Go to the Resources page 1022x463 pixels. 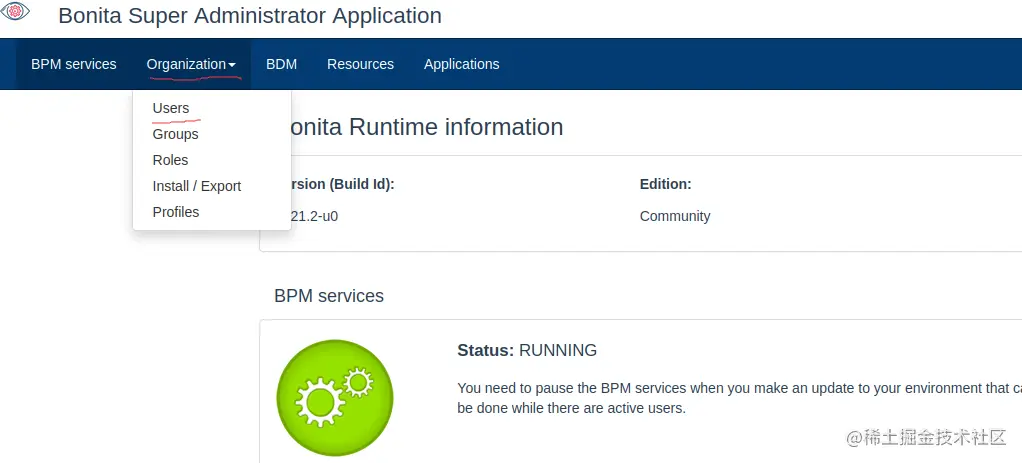pos(360,64)
